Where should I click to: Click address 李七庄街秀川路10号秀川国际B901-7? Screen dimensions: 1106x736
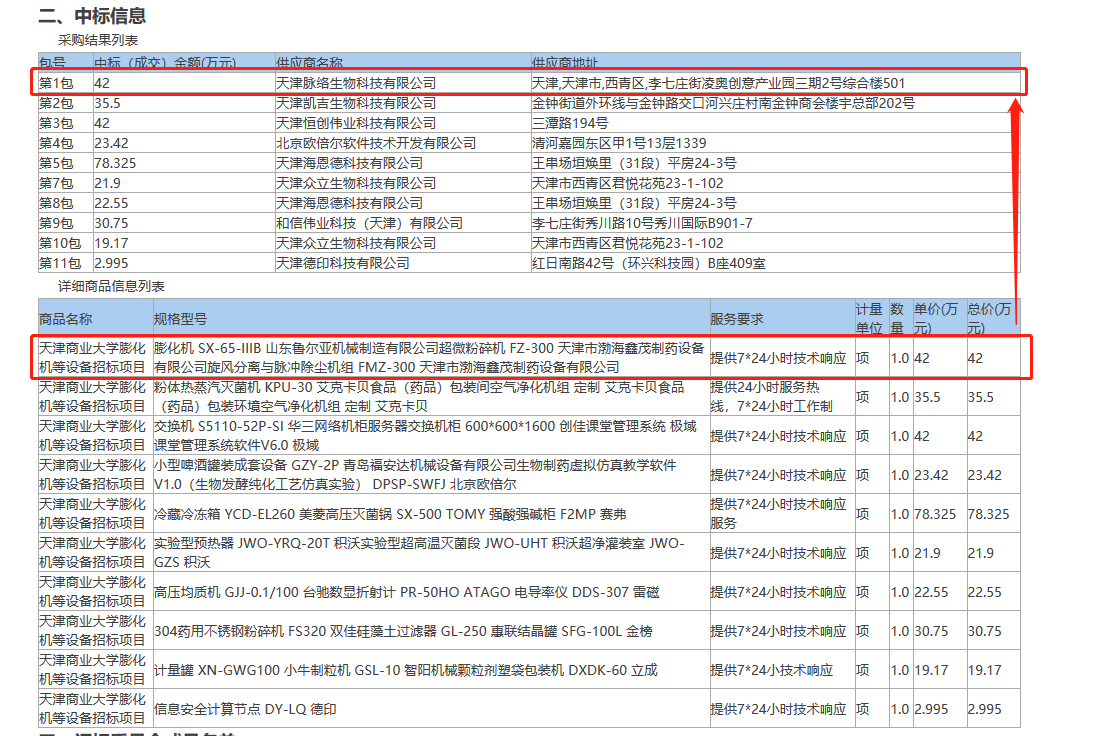click(643, 223)
